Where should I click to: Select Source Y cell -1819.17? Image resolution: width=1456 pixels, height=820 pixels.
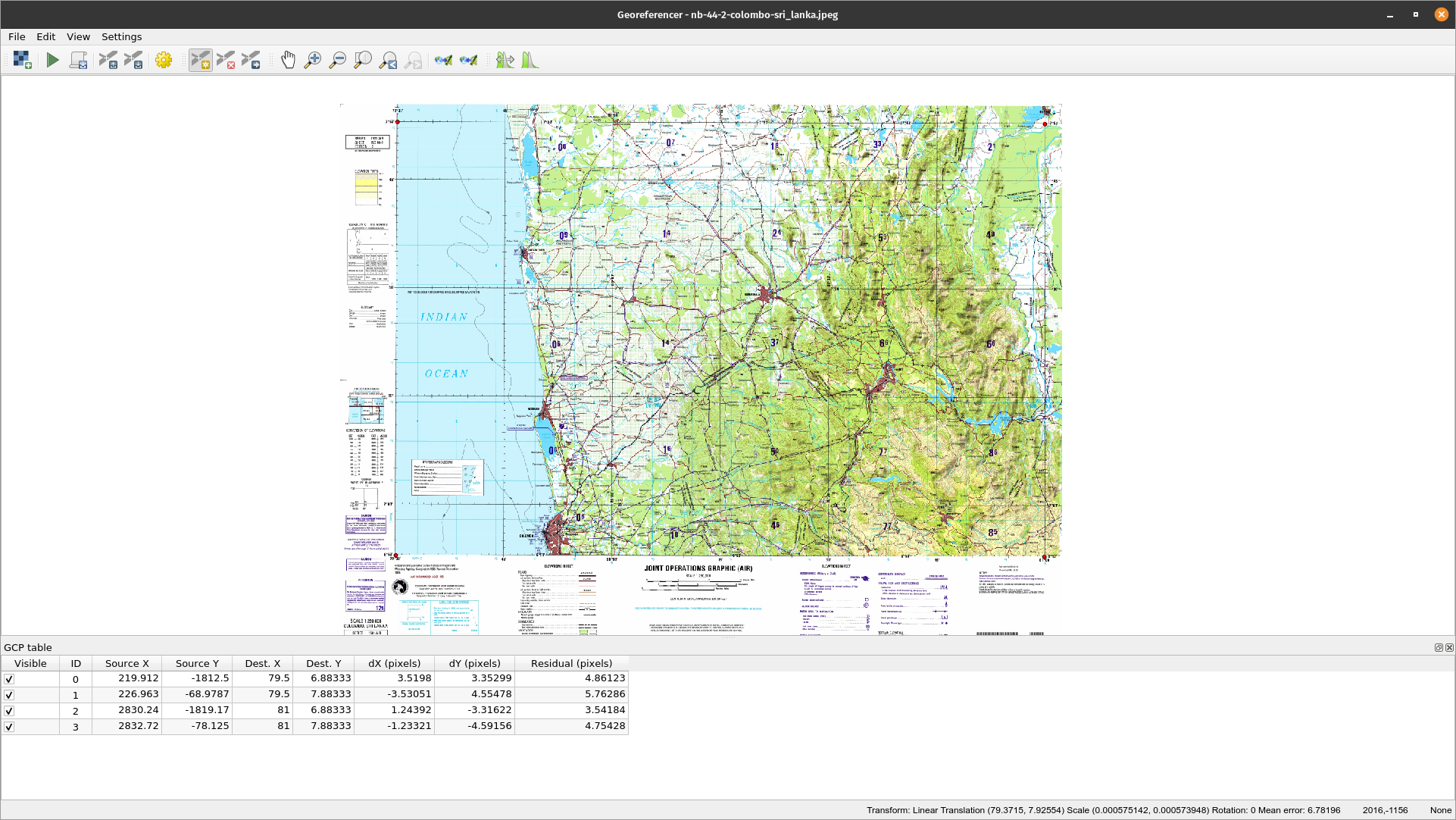click(x=197, y=711)
